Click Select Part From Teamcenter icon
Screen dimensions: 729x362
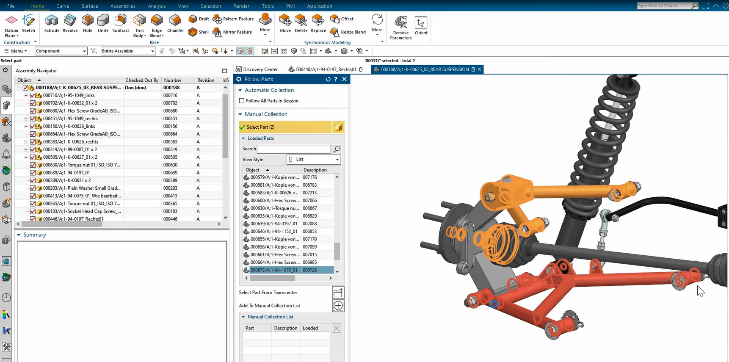click(338, 292)
